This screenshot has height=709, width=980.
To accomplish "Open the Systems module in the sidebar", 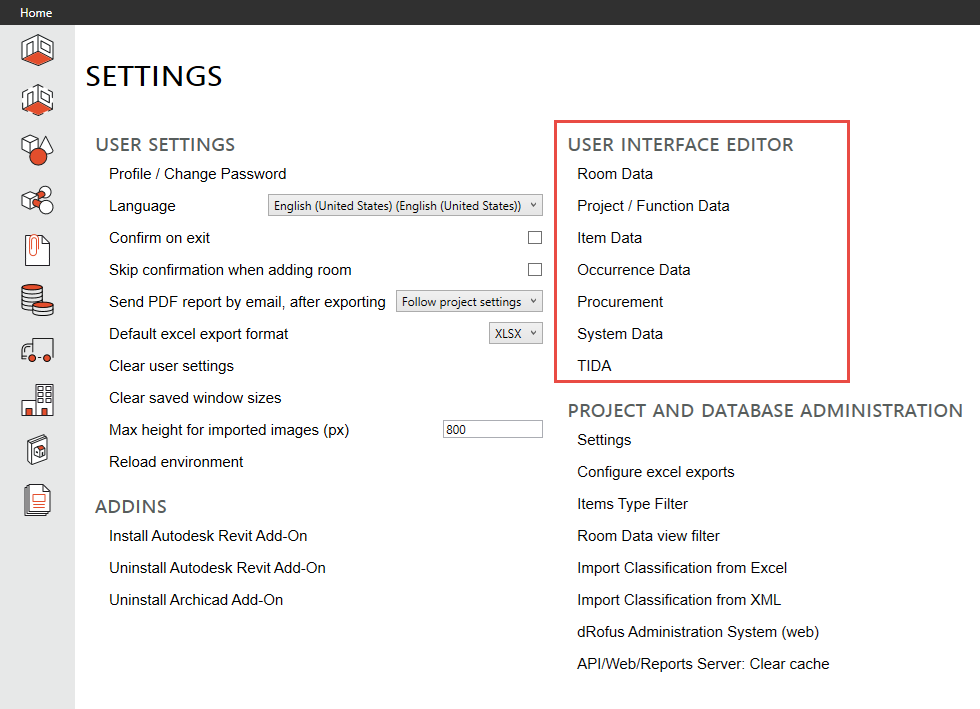I will pos(37,200).
